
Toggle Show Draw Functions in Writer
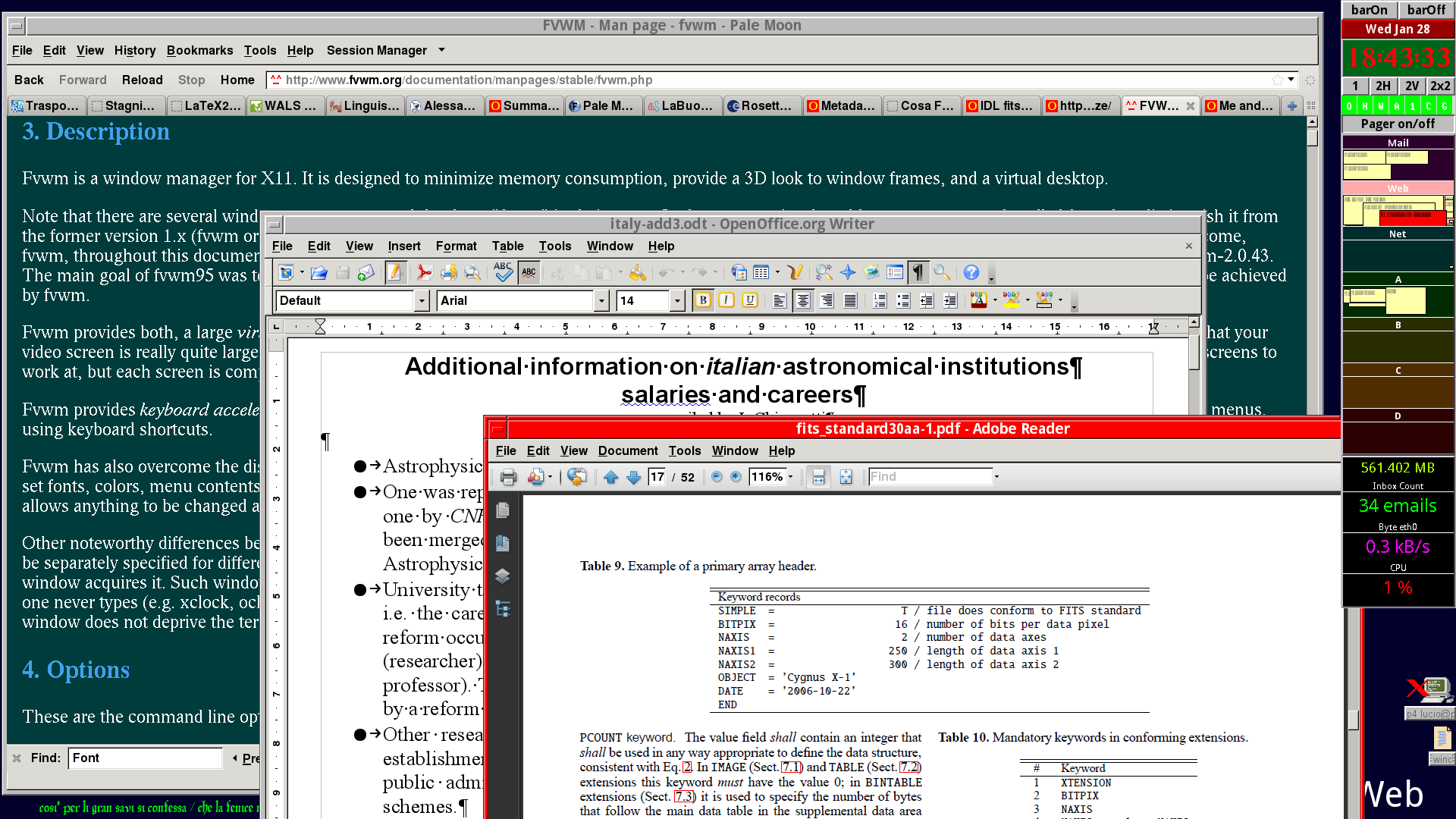(x=795, y=273)
